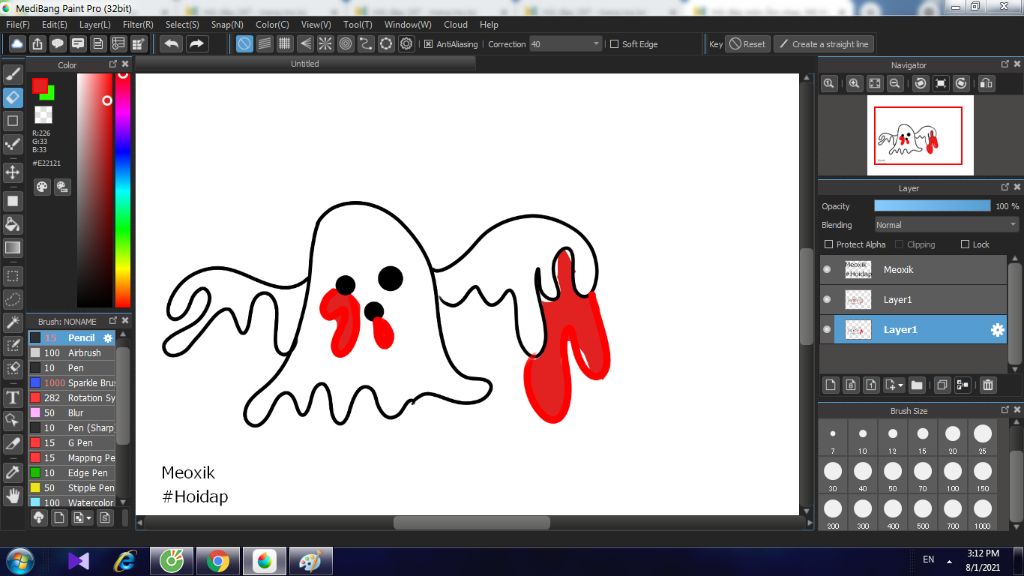Click the cloud save icon in toolbar
The image size is (1024, 576).
coord(17,44)
